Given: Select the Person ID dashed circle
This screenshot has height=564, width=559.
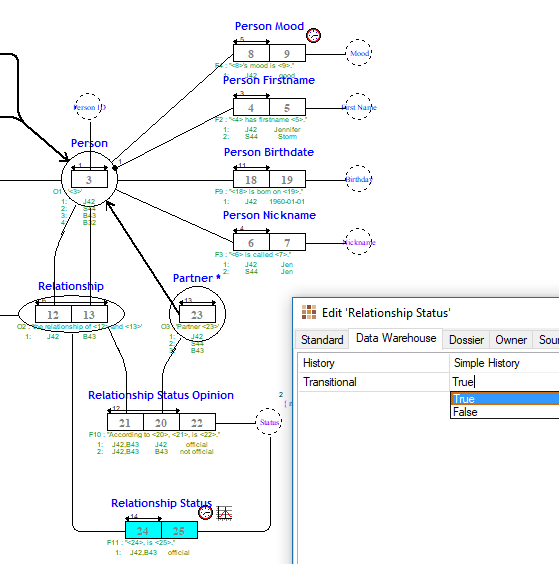Looking at the screenshot, I should click(x=89, y=107).
